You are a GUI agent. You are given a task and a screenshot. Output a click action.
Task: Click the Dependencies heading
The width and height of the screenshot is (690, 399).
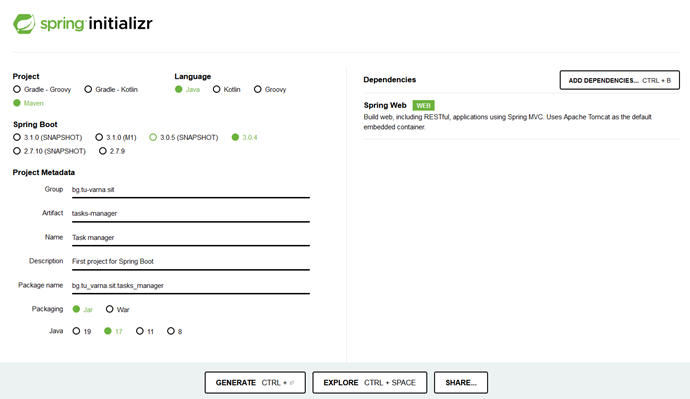point(389,80)
